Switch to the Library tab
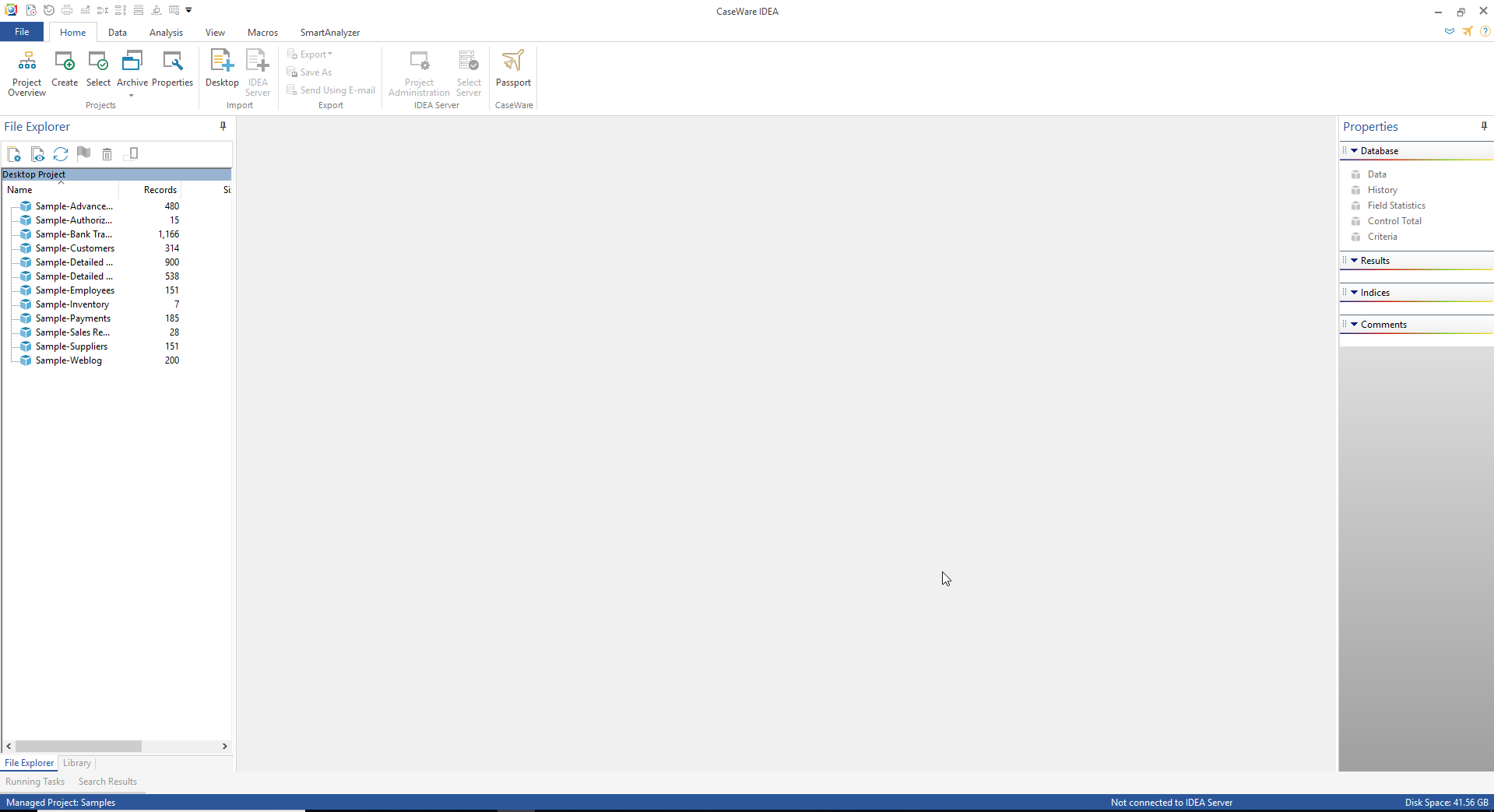This screenshot has width=1494, height=812. [x=77, y=763]
